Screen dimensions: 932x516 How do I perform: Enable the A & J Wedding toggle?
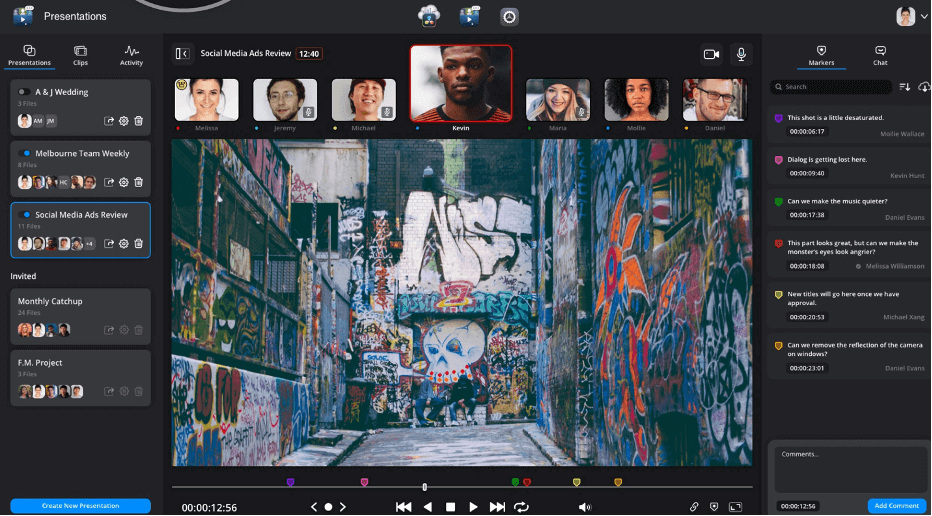pos(24,92)
